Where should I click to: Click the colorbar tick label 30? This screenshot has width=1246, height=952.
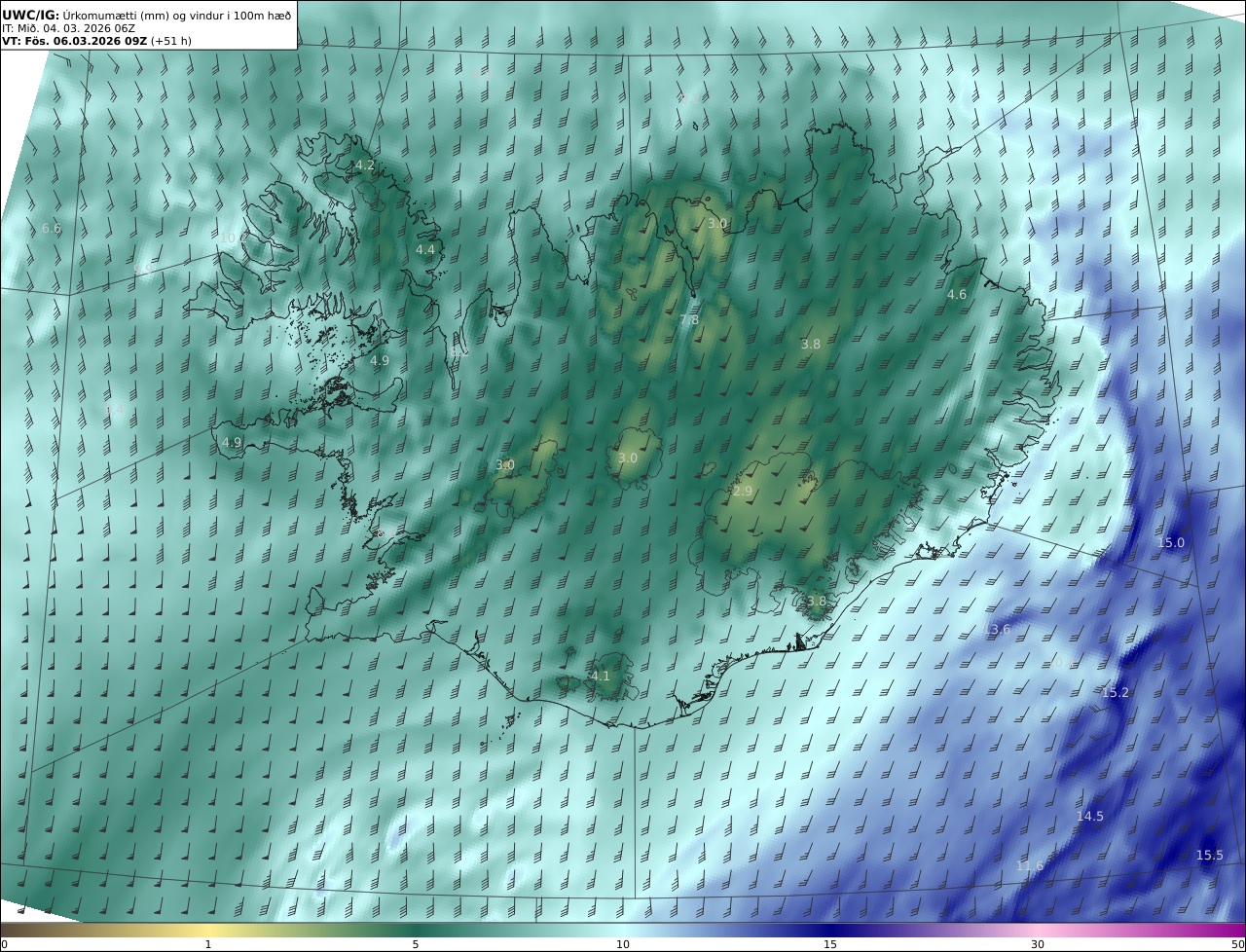coord(1038,944)
